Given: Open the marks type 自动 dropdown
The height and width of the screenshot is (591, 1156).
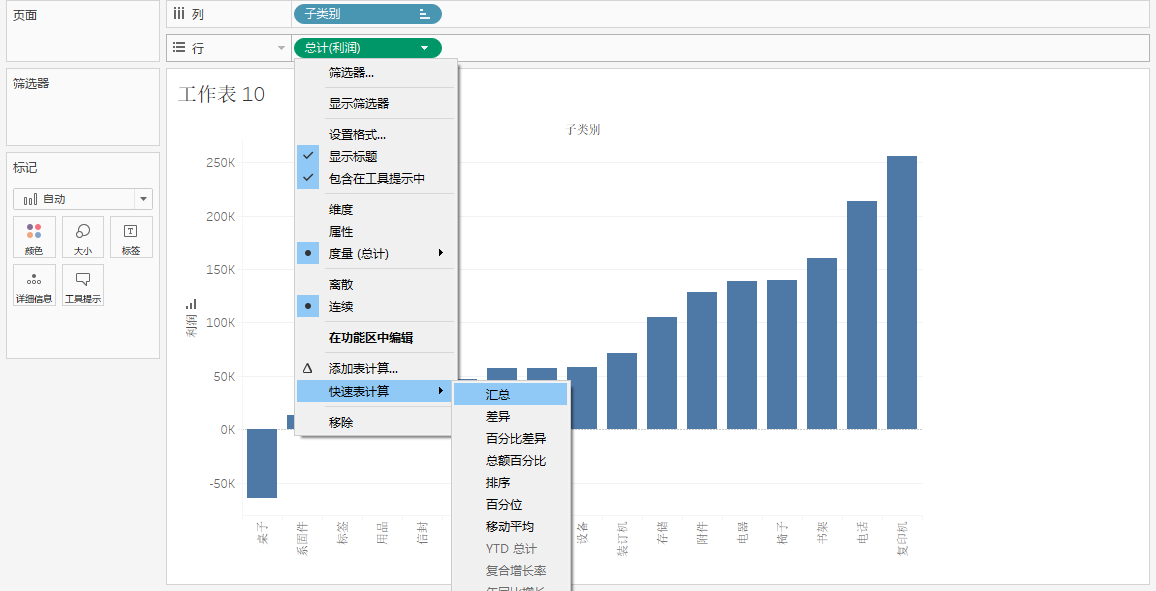Looking at the screenshot, I should point(143,199).
